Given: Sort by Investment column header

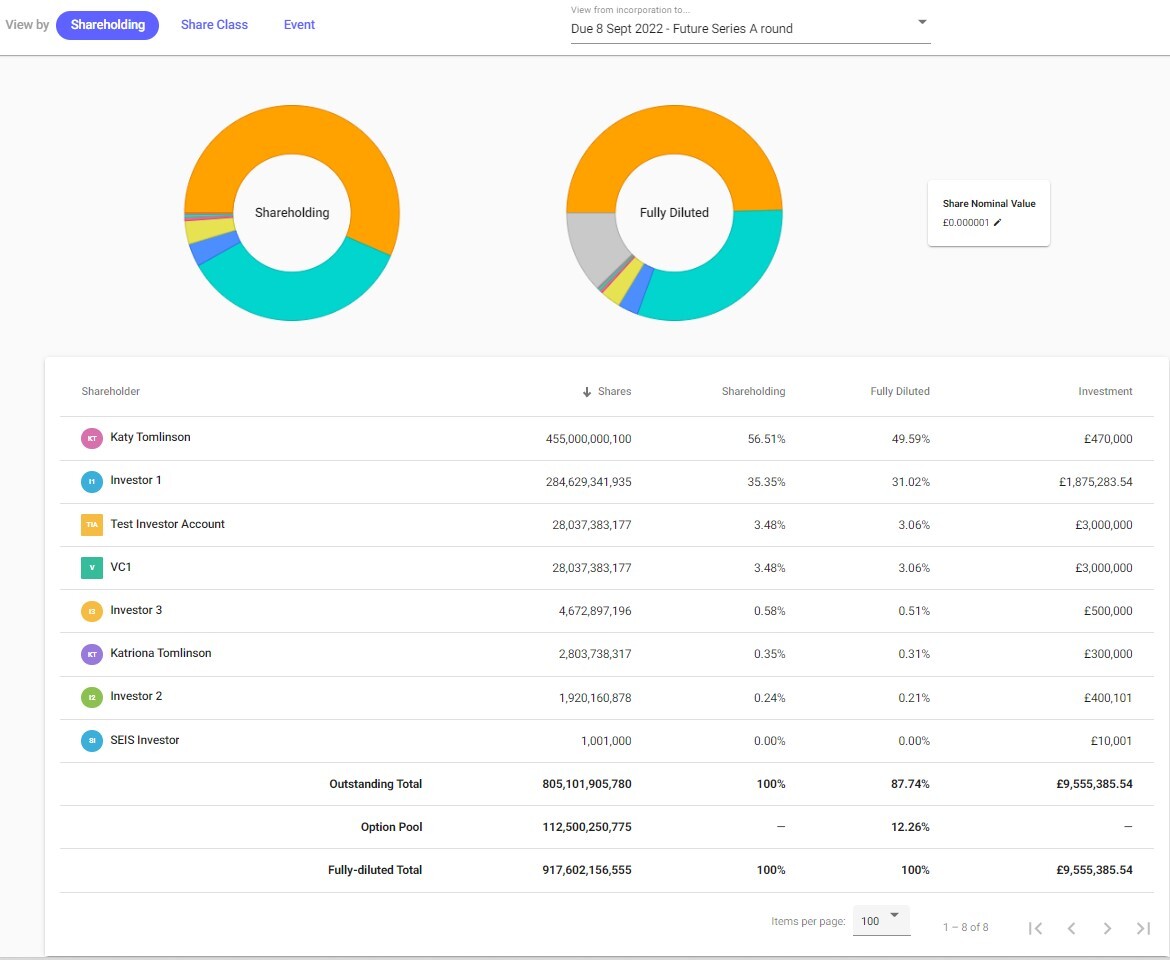Looking at the screenshot, I should point(1105,392).
